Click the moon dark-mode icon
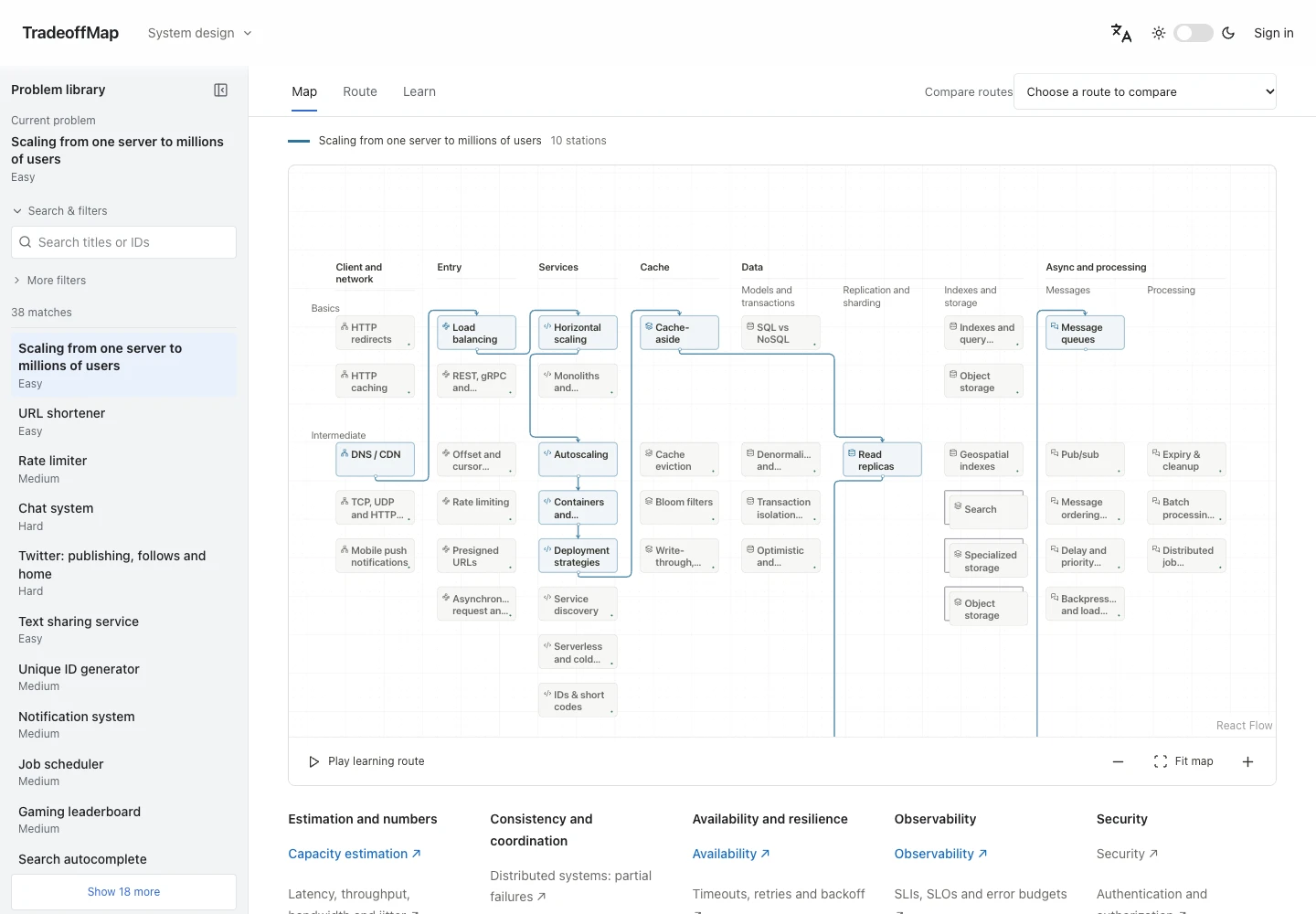This screenshot has width=1316, height=914. 1228,33
